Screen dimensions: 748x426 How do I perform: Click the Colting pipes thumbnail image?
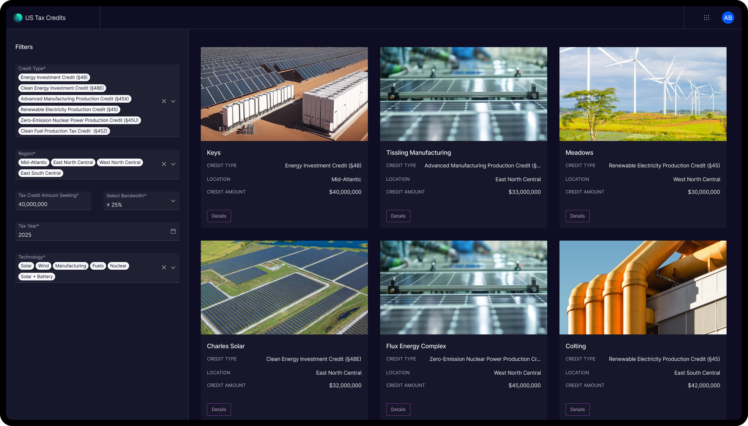643,287
